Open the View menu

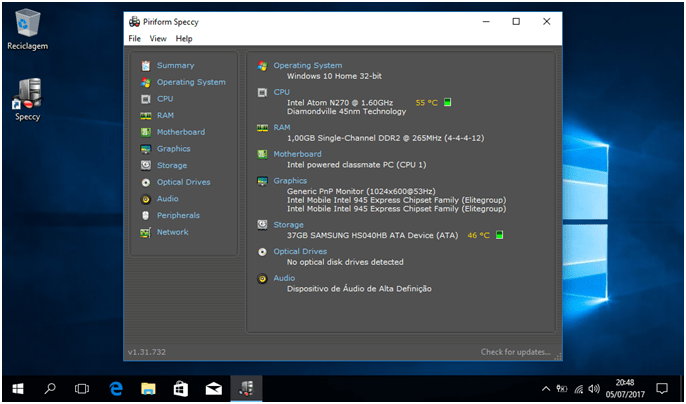(158, 39)
